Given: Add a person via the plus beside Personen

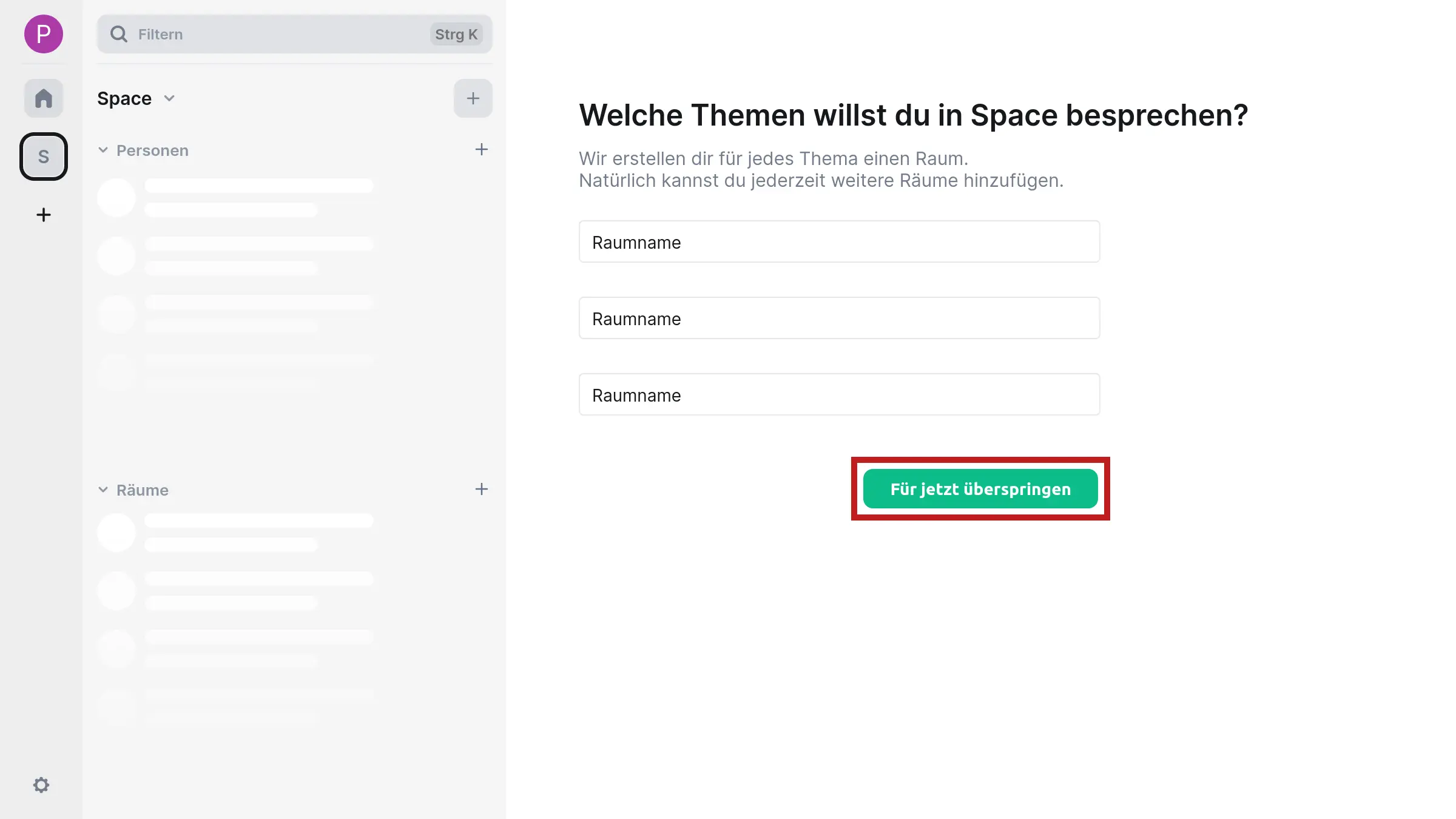Looking at the screenshot, I should (481, 149).
